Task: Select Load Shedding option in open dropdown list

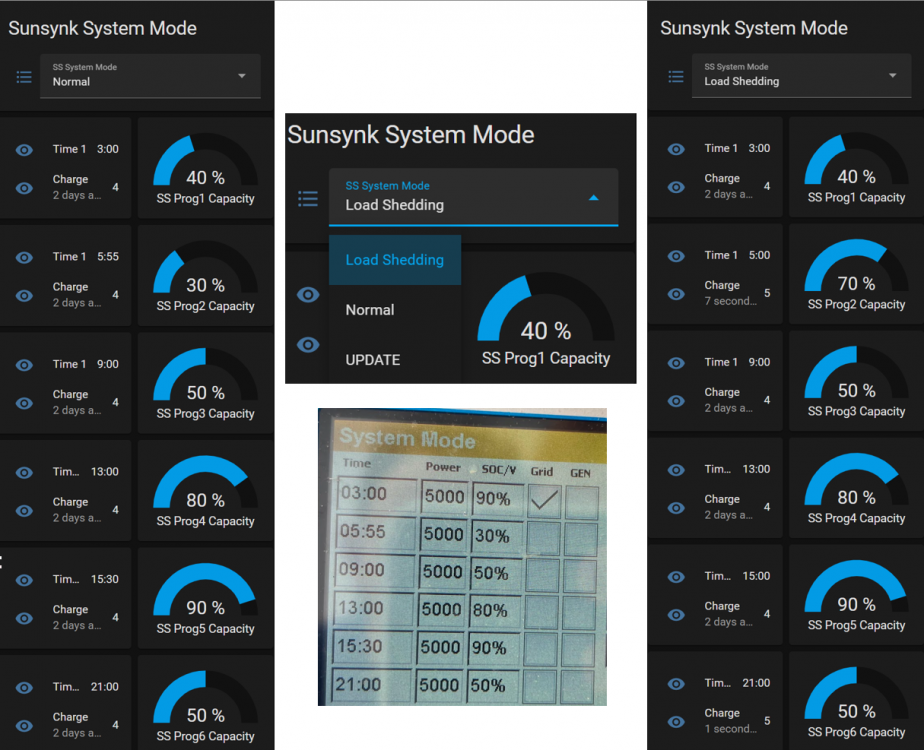Action: [395, 260]
